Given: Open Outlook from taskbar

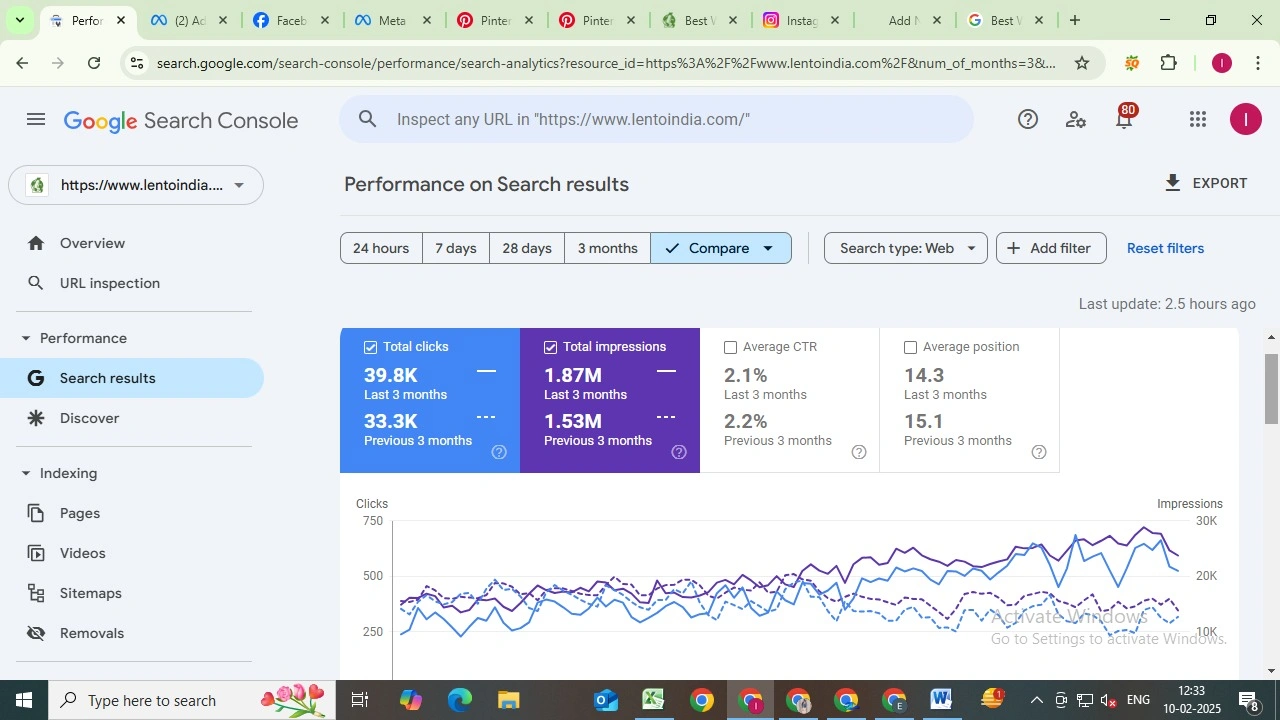Looking at the screenshot, I should pyautogui.click(x=606, y=700).
